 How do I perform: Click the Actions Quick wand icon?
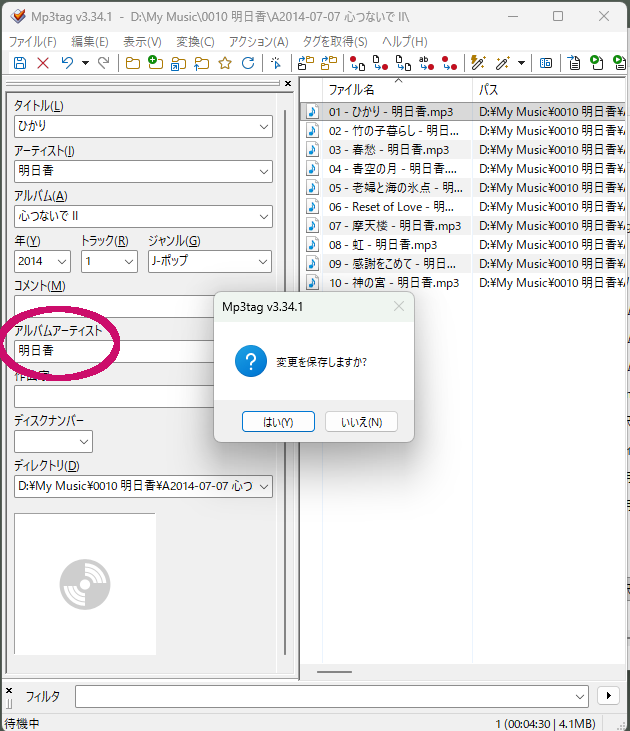coord(503,62)
